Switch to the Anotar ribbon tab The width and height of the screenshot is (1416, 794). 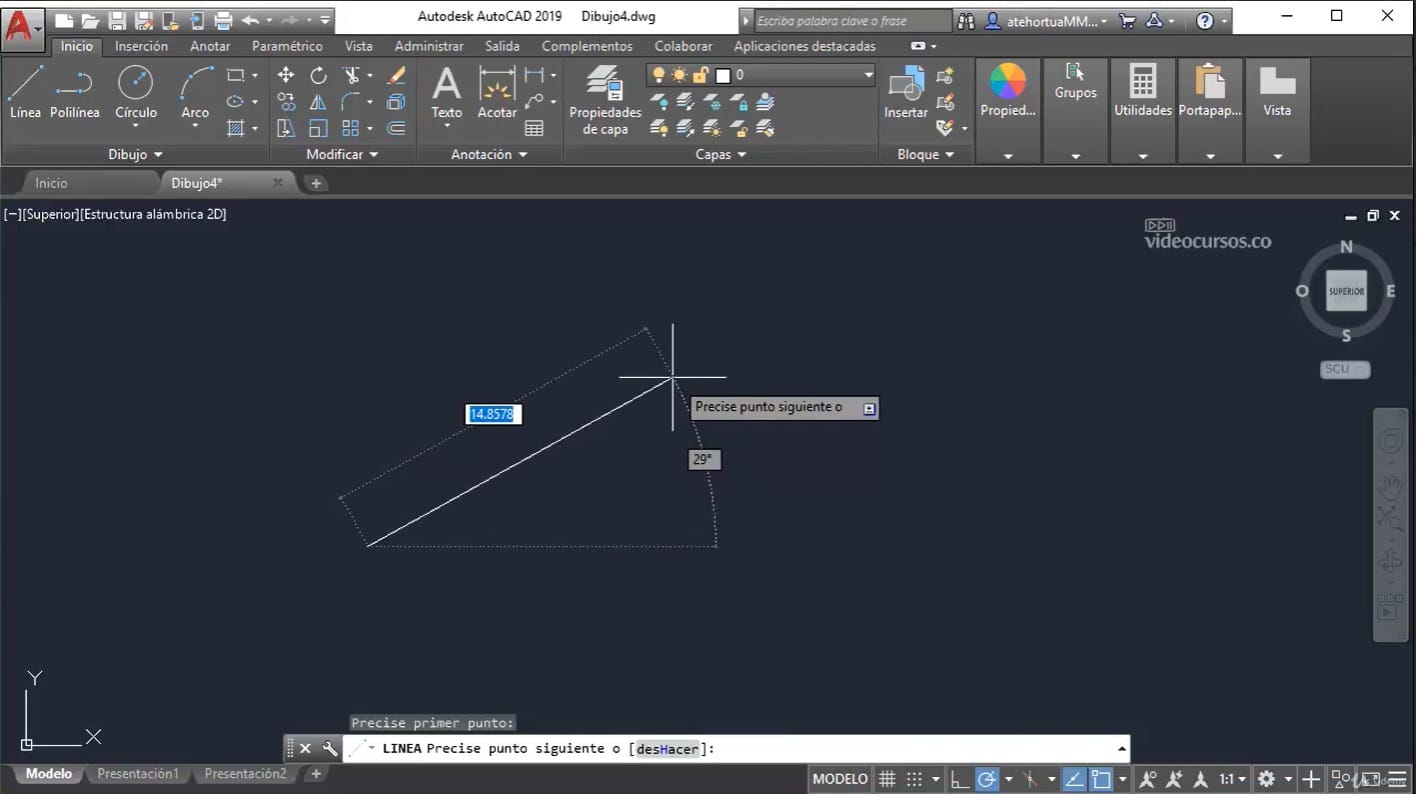click(210, 46)
